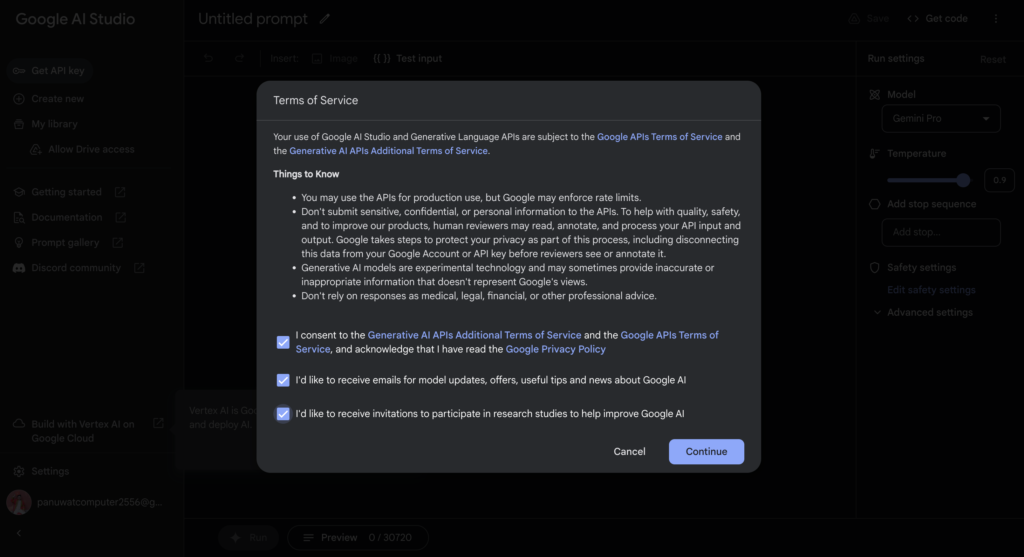Screen dimensions: 1024x557
Task: Click the Safety settings shield icon
Action: click(875, 268)
